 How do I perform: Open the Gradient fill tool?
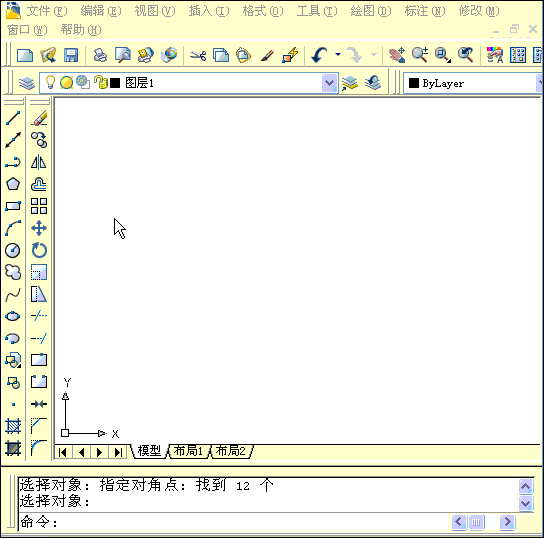(x=13, y=448)
